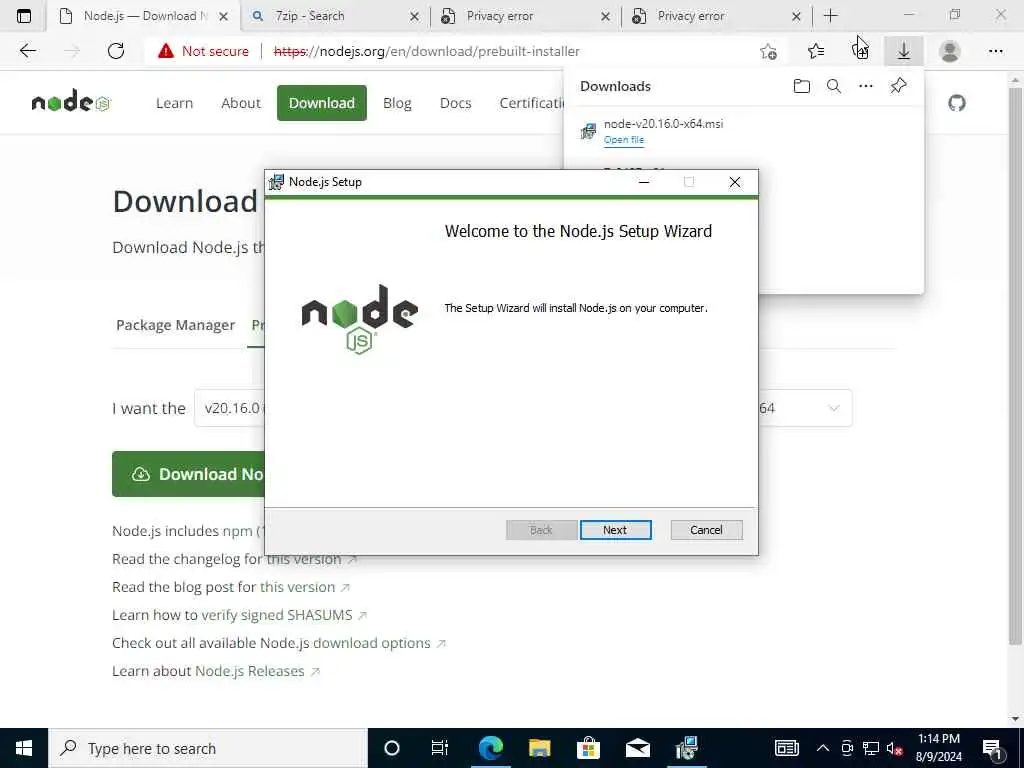Switch to the Package Manager tab
1024x768 pixels.
point(175,325)
